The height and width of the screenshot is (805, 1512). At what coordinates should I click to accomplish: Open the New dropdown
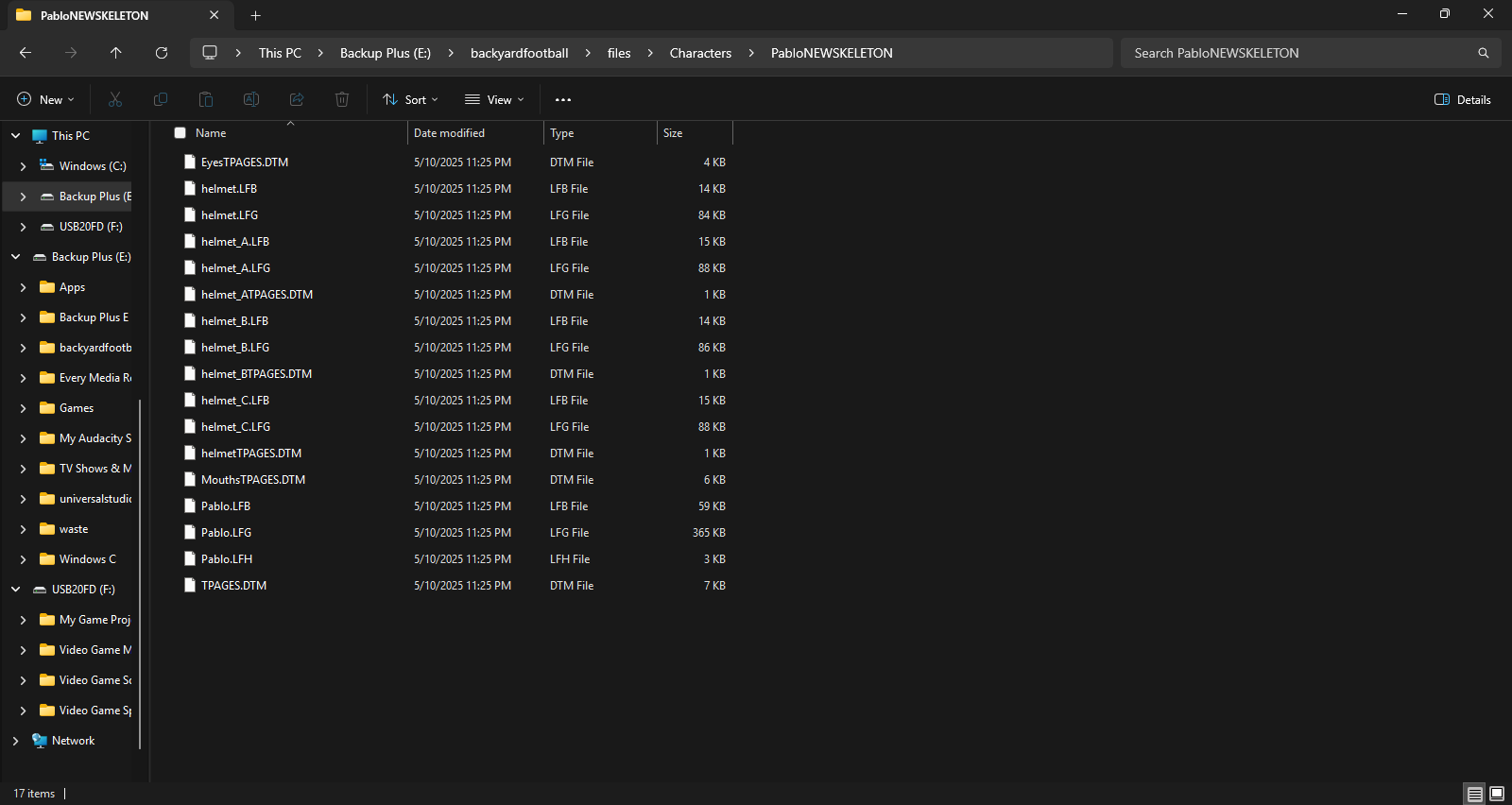(45, 99)
